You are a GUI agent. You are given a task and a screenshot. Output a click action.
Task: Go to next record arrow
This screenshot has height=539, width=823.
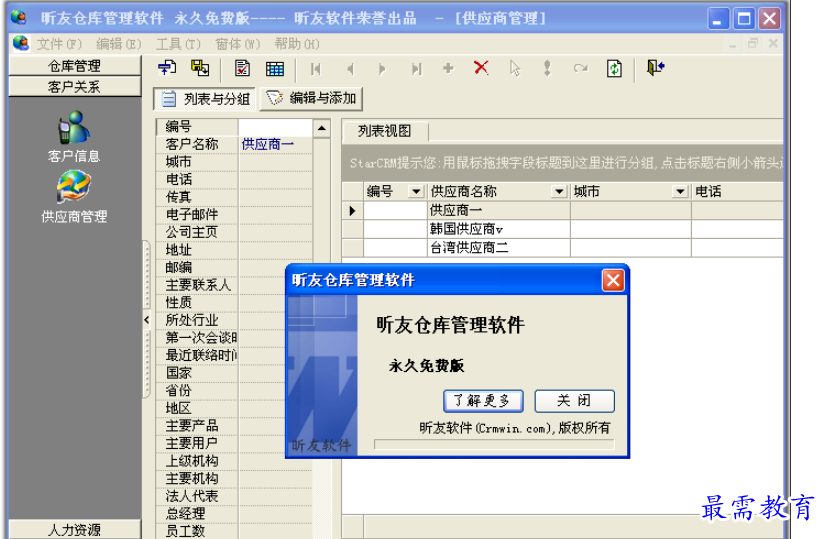(x=382, y=69)
